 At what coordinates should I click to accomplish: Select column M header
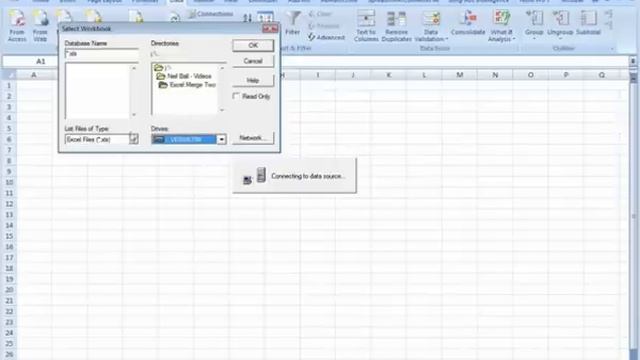tap(460, 75)
